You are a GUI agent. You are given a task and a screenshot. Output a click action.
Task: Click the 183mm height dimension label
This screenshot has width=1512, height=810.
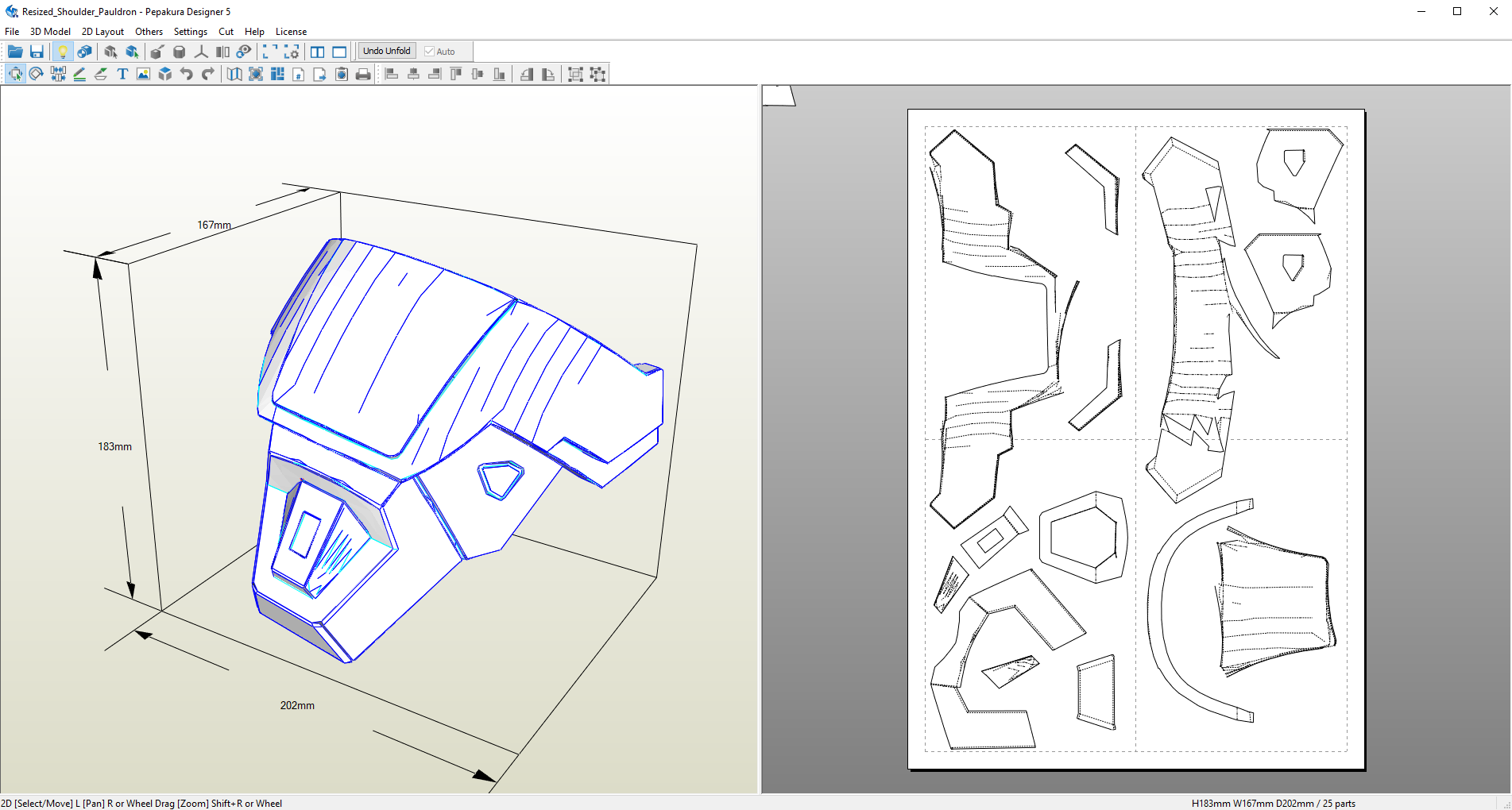point(115,447)
